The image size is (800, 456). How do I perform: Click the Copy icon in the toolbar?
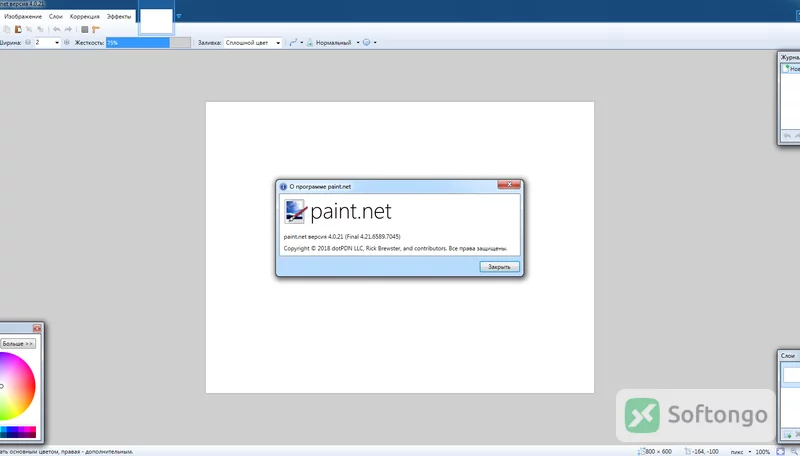pyautogui.click(x=6, y=30)
